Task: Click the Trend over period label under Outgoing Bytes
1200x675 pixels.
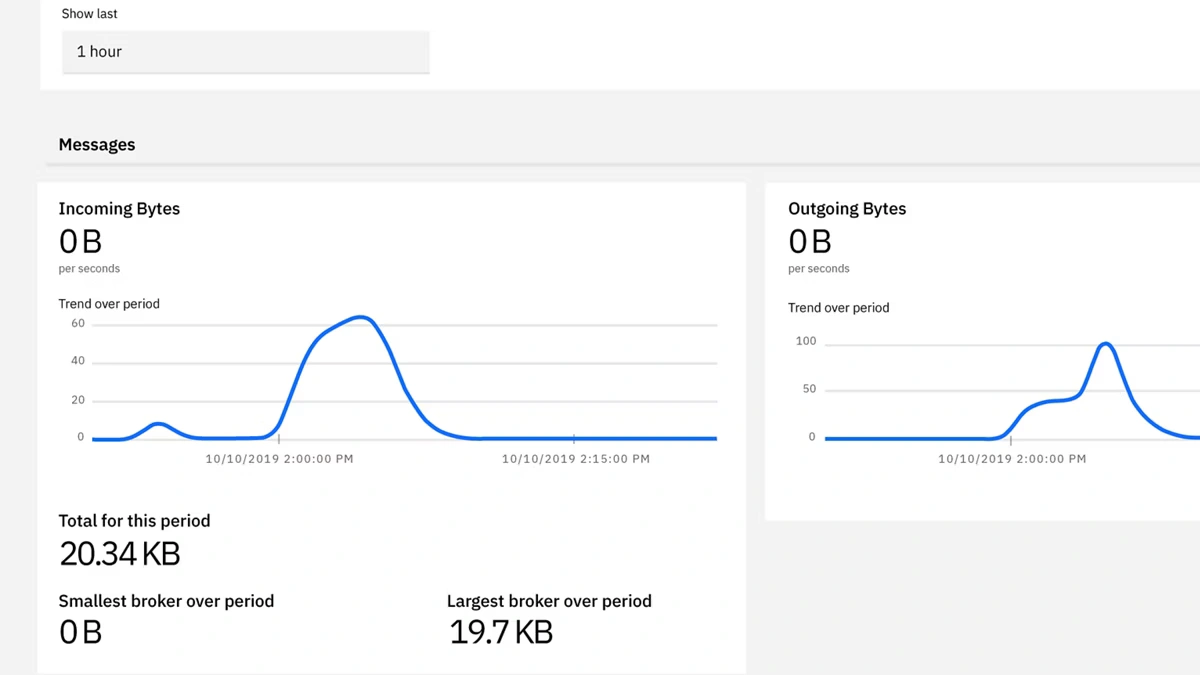Action: point(838,308)
